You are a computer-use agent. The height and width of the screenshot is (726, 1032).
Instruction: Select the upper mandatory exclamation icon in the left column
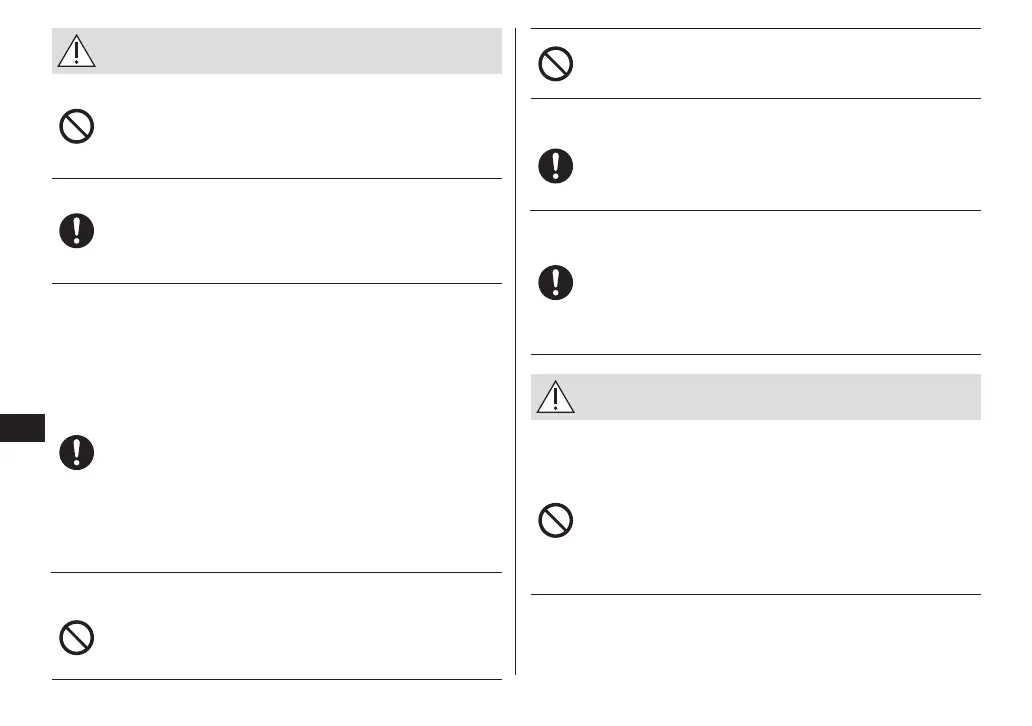pos(77,231)
